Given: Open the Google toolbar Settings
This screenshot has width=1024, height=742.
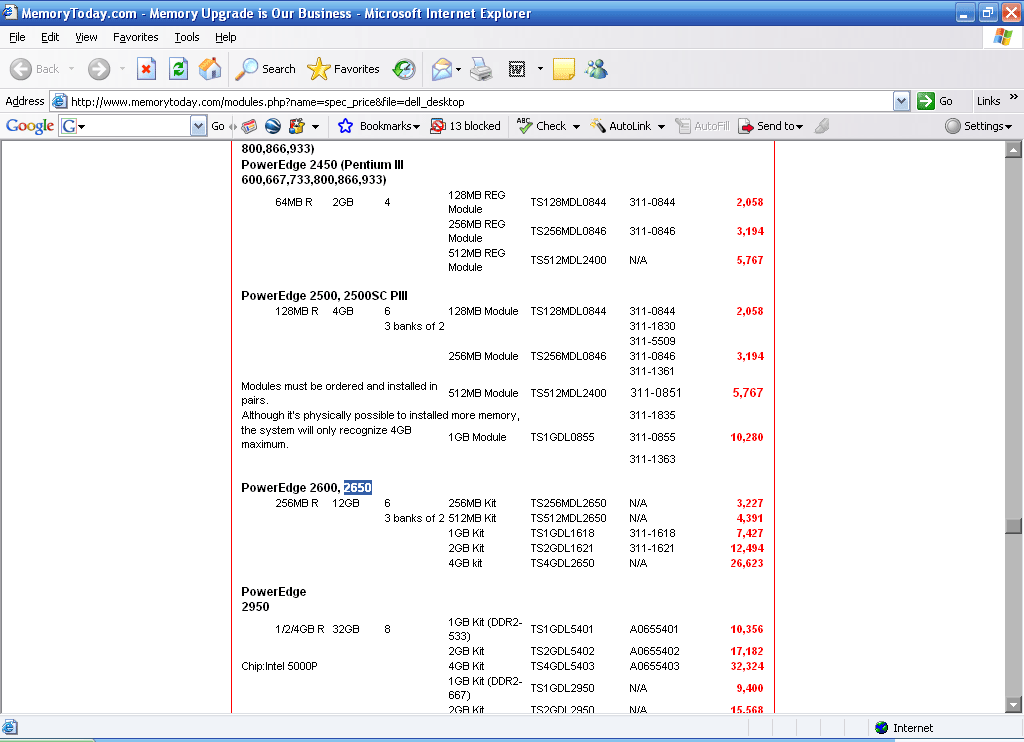Looking at the screenshot, I should [978, 126].
